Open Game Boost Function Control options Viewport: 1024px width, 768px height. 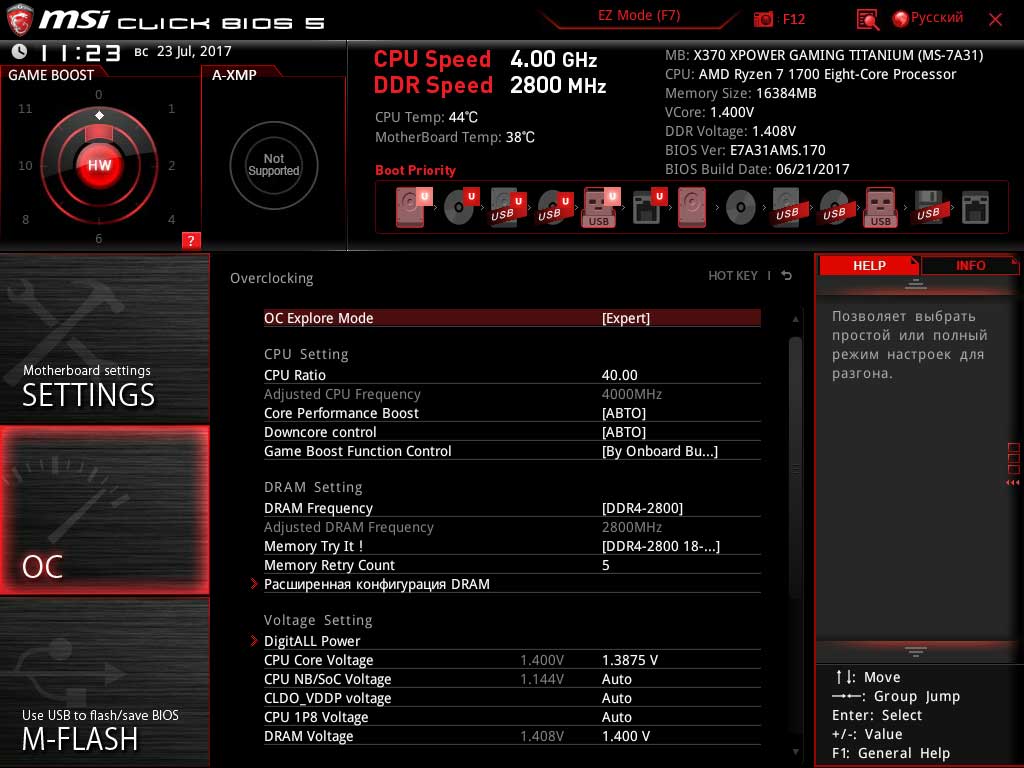pos(512,451)
